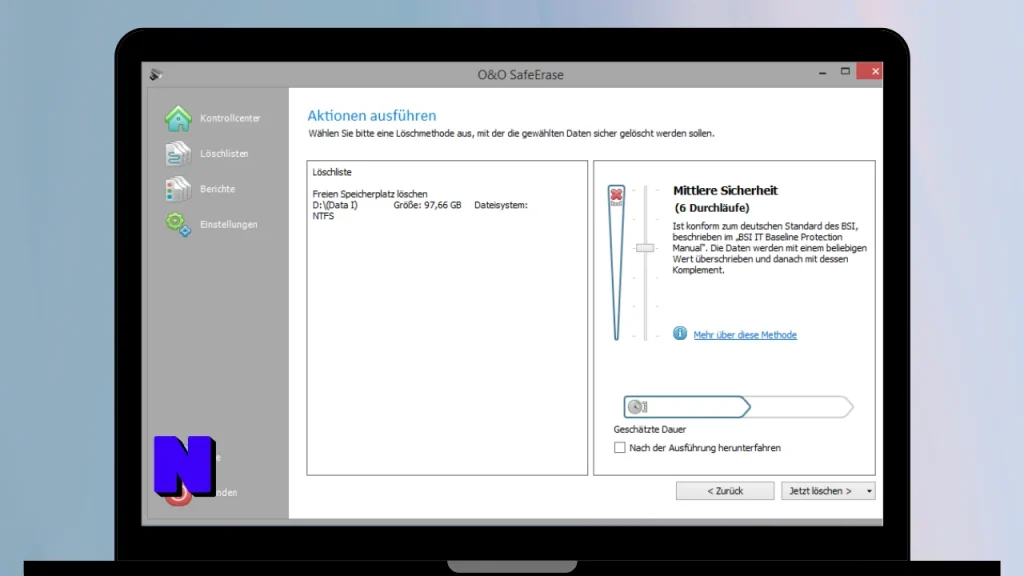
Task: Open the Einstellungen gear icon
Action: pyautogui.click(x=178, y=224)
